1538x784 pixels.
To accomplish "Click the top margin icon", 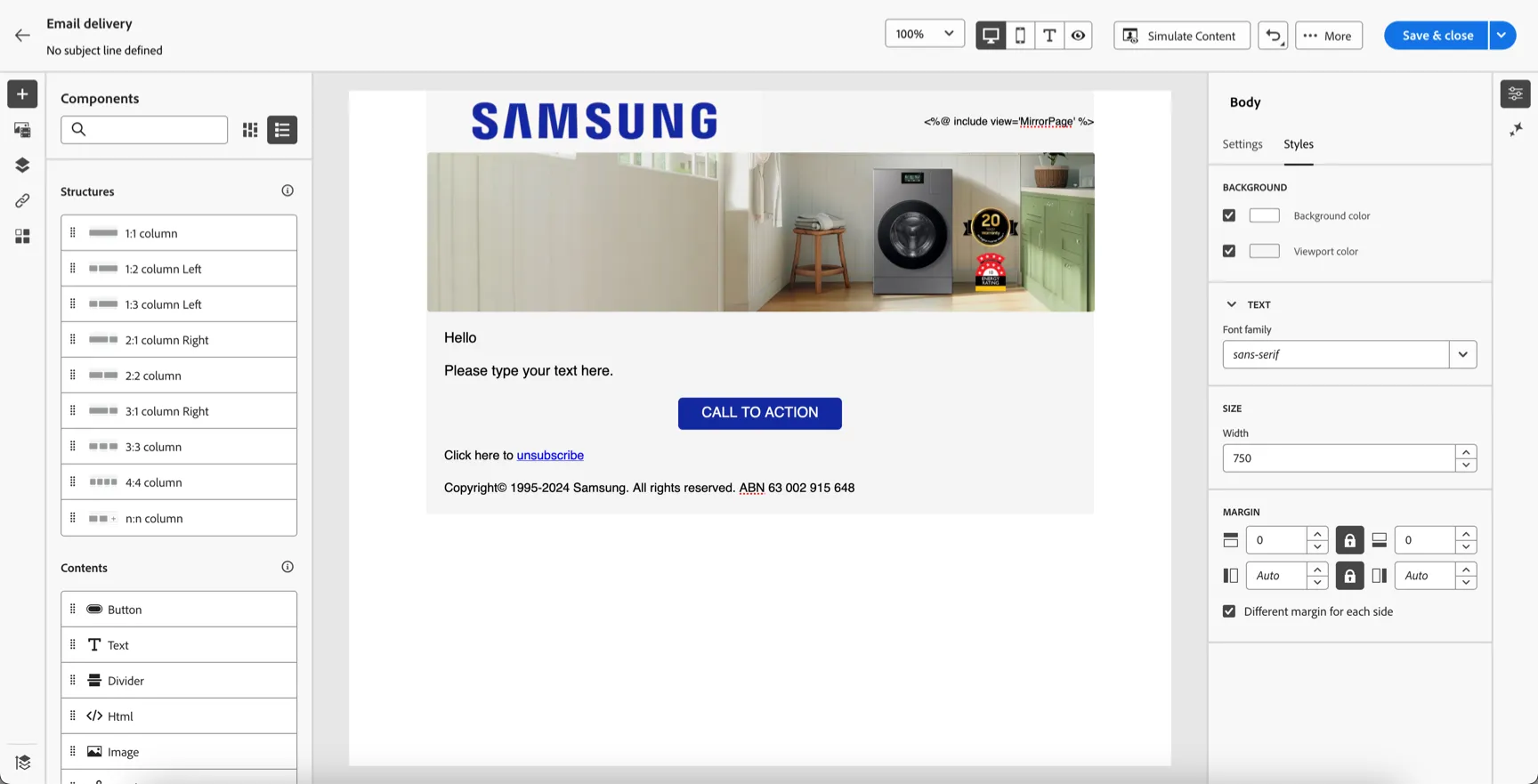I will (1231, 540).
